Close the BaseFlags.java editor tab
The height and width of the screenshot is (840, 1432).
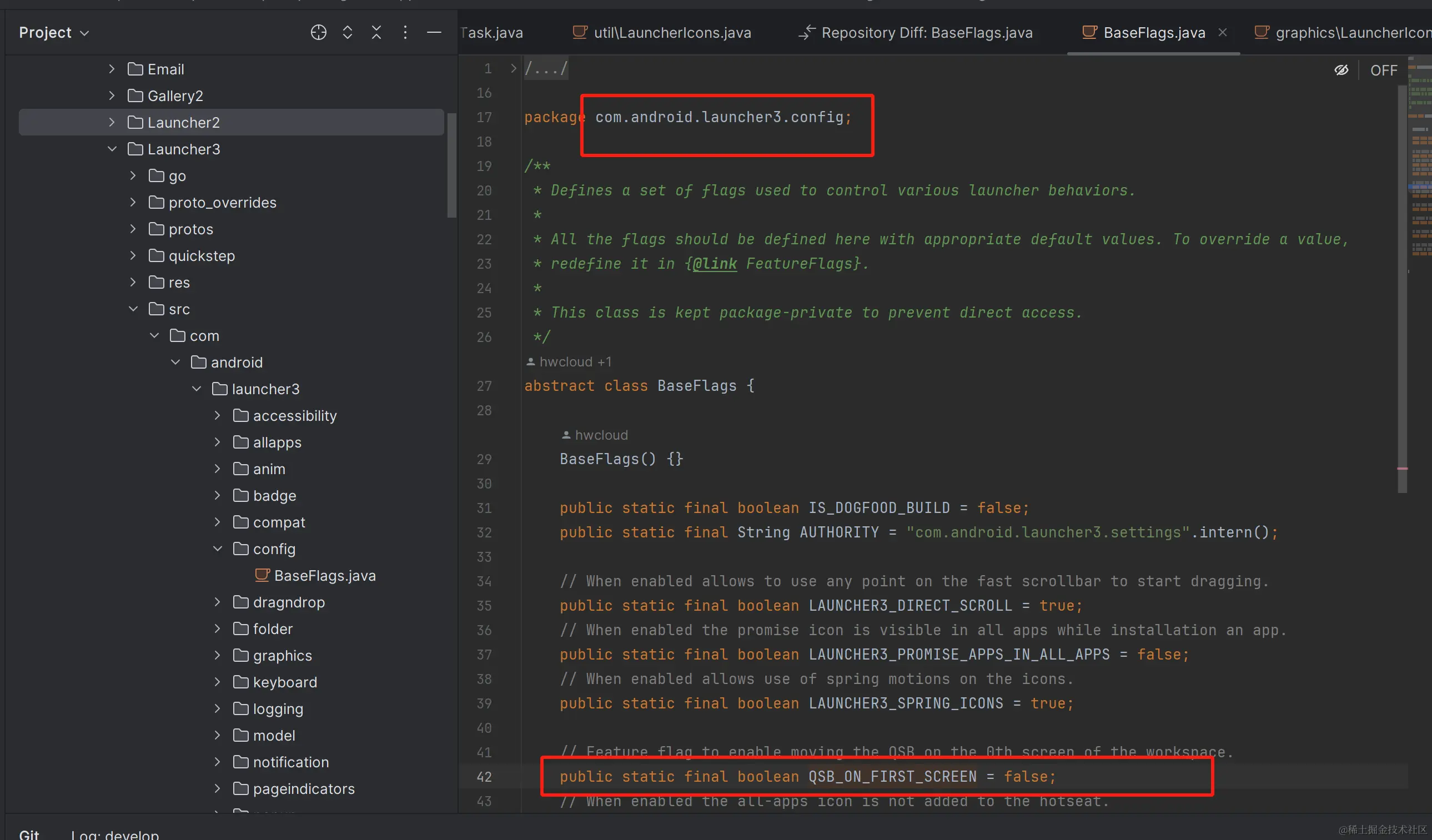1222,32
